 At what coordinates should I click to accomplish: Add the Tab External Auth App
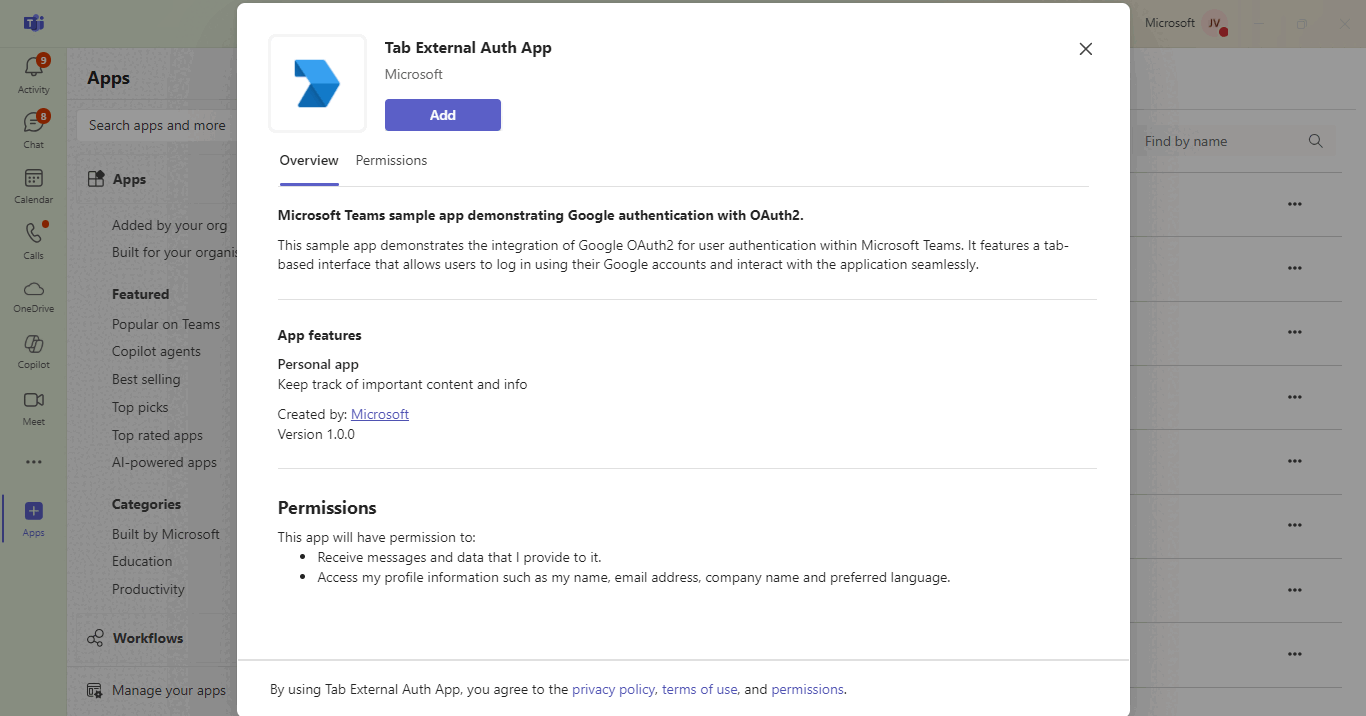(x=442, y=114)
